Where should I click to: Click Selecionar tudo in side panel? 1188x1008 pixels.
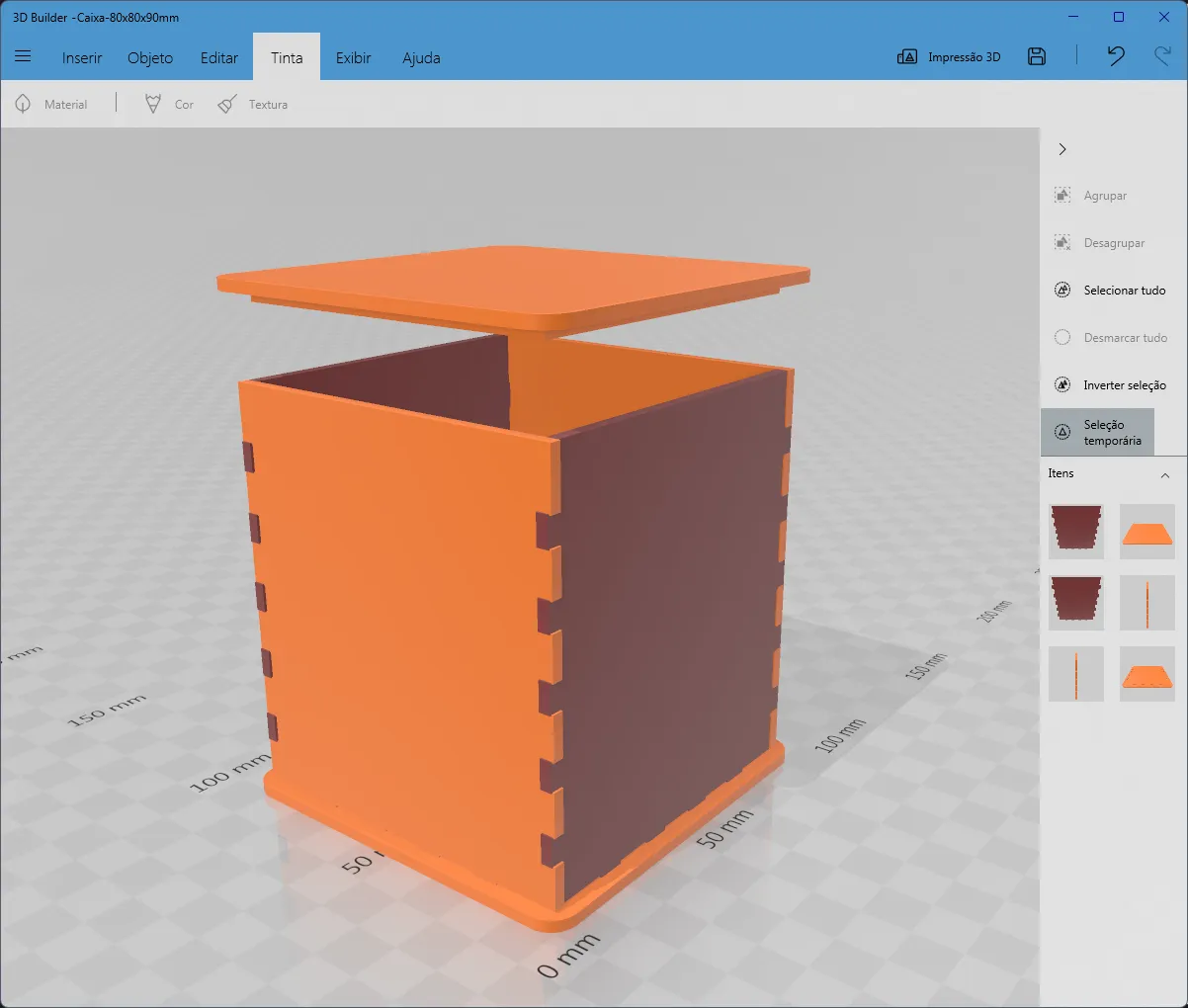(1111, 291)
